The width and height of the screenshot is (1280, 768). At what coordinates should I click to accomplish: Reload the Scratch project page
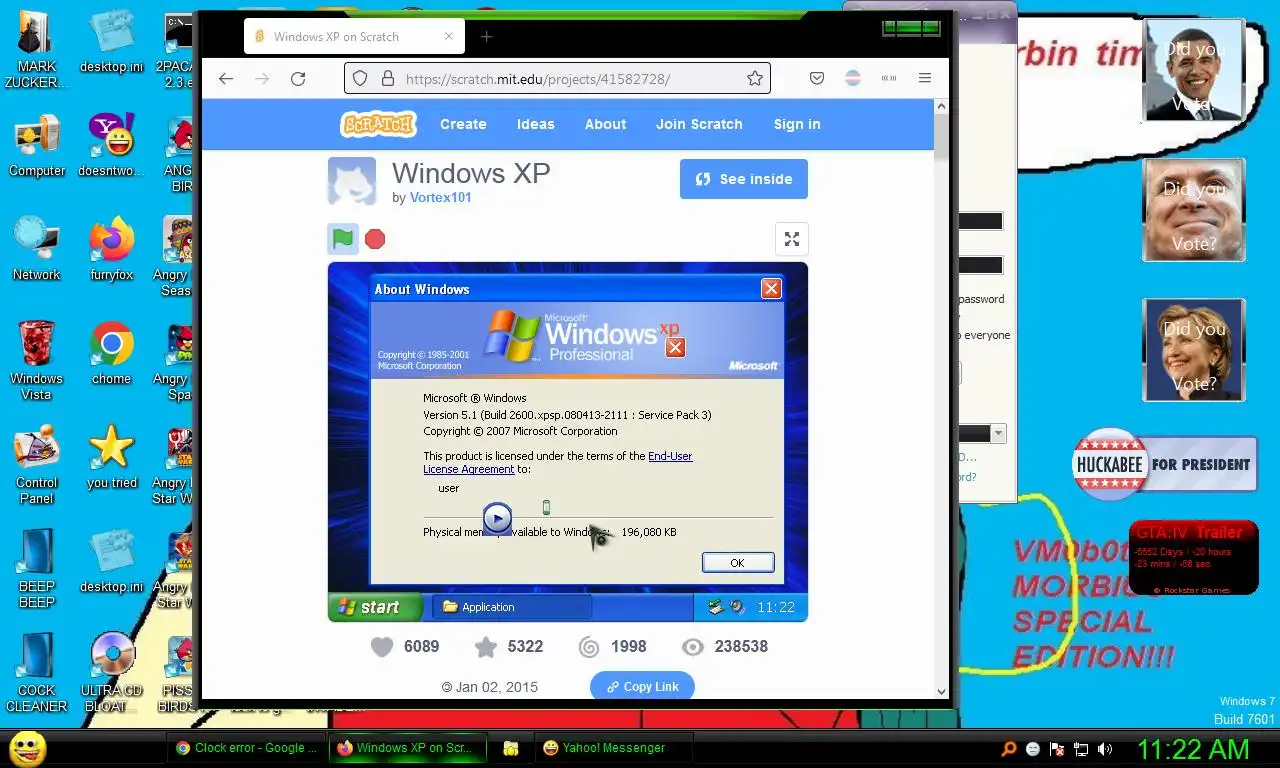click(298, 78)
